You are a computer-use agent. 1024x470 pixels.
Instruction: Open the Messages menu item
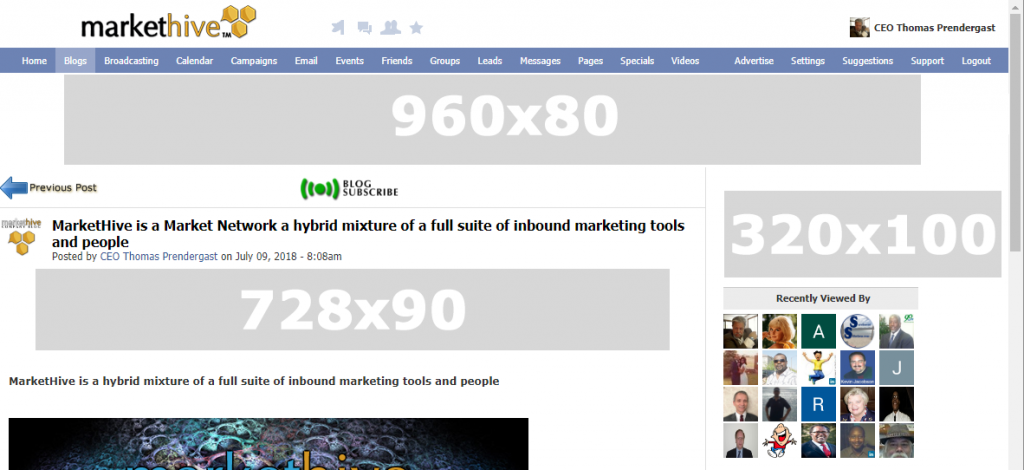(x=540, y=61)
